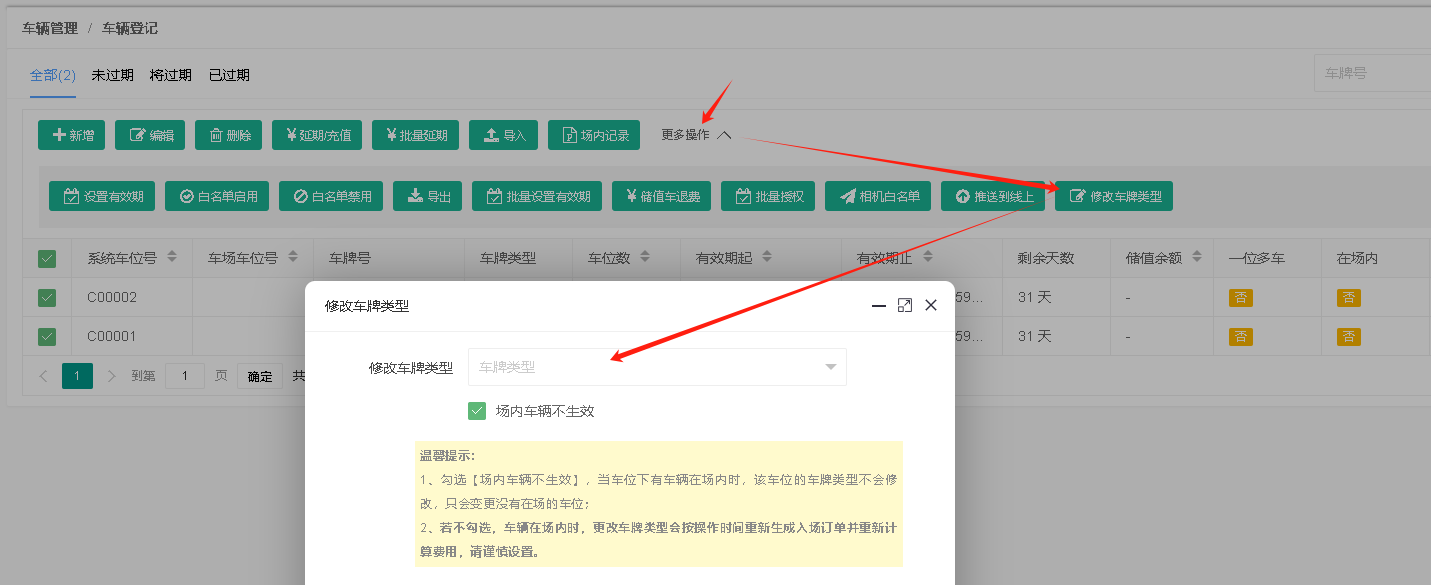Image resolution: width=1431 pixels, height=585 pixels.
Task: Sort by 车位数 column arrows
Action: click(x=646, y=257)
